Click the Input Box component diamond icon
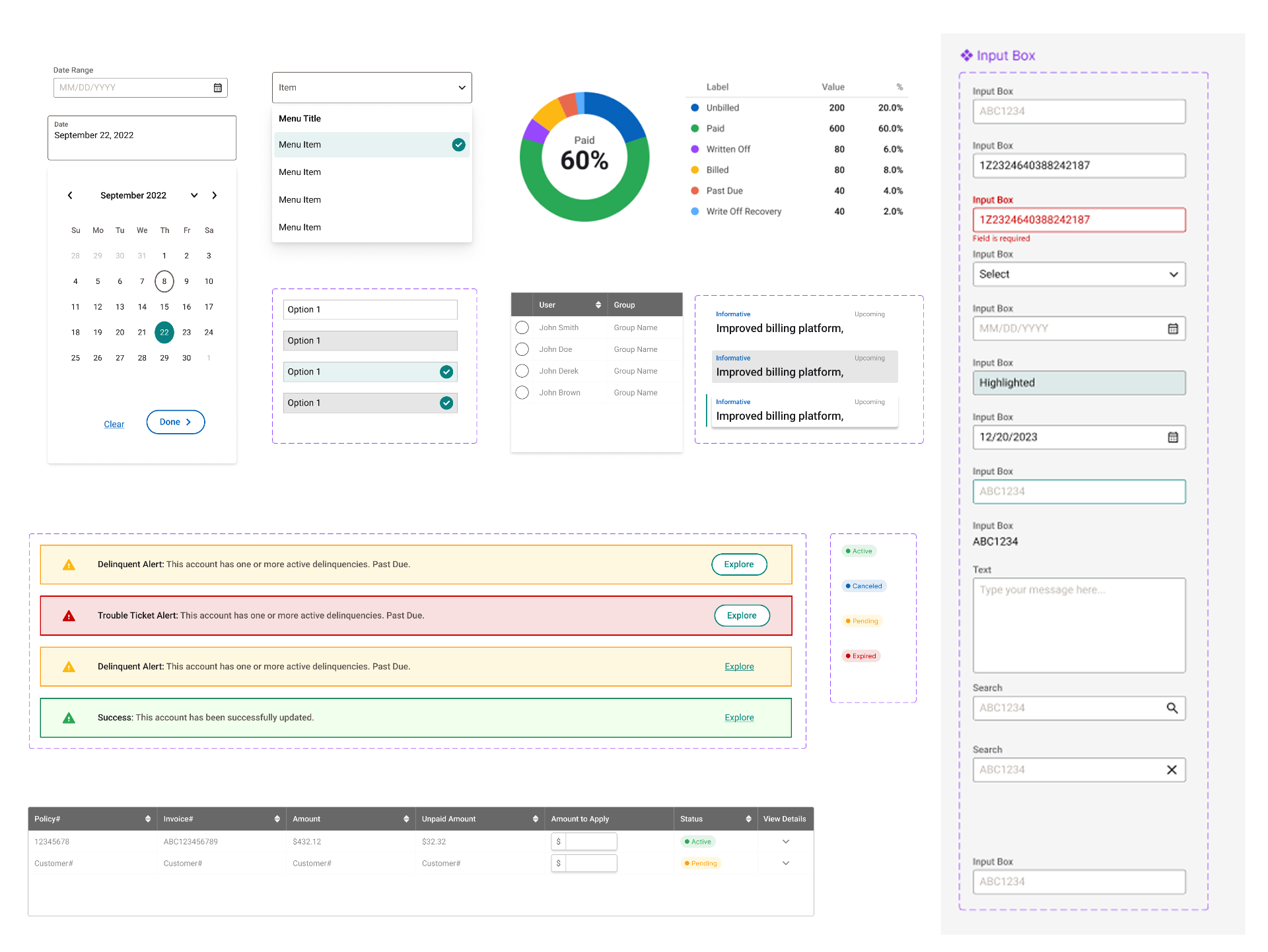This screenshot has height=952, width=1268. point(967,55)
